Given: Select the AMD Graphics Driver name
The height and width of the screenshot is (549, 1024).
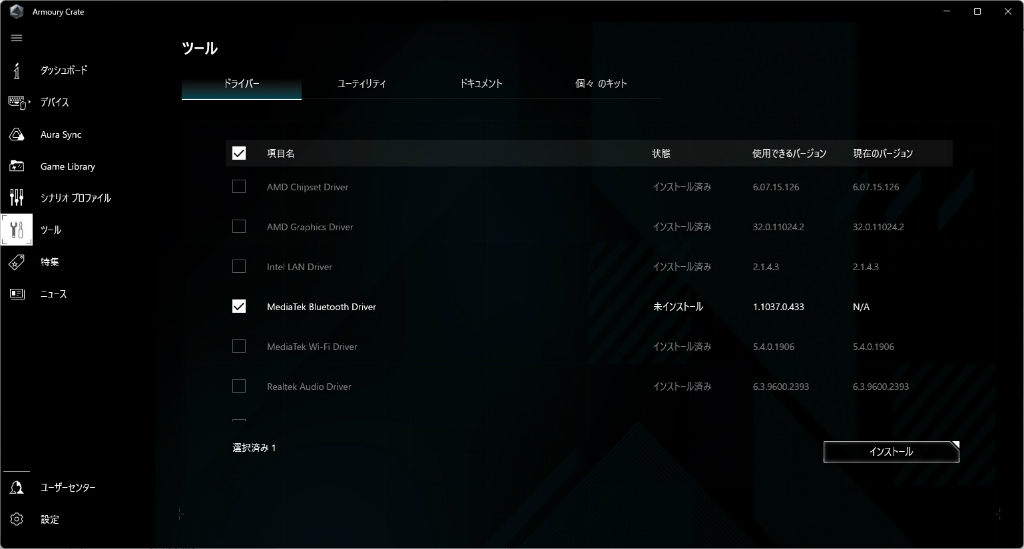Looking at the screenshot, I should tap(310, 227).
